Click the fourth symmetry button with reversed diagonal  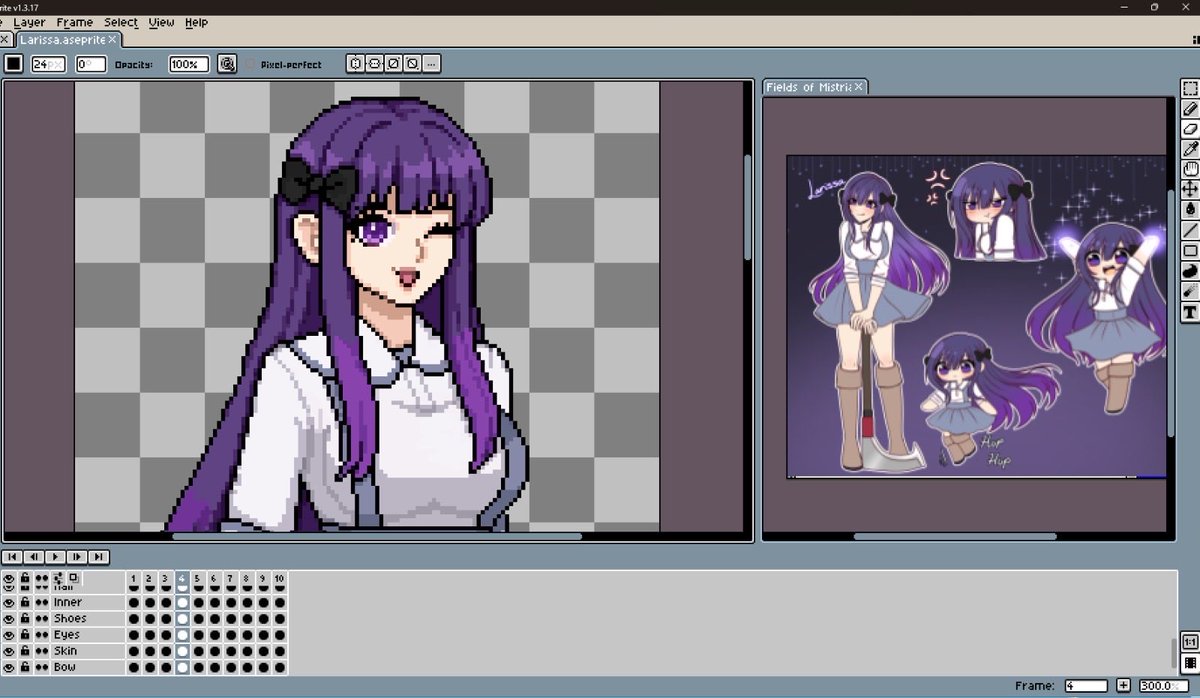412,64
